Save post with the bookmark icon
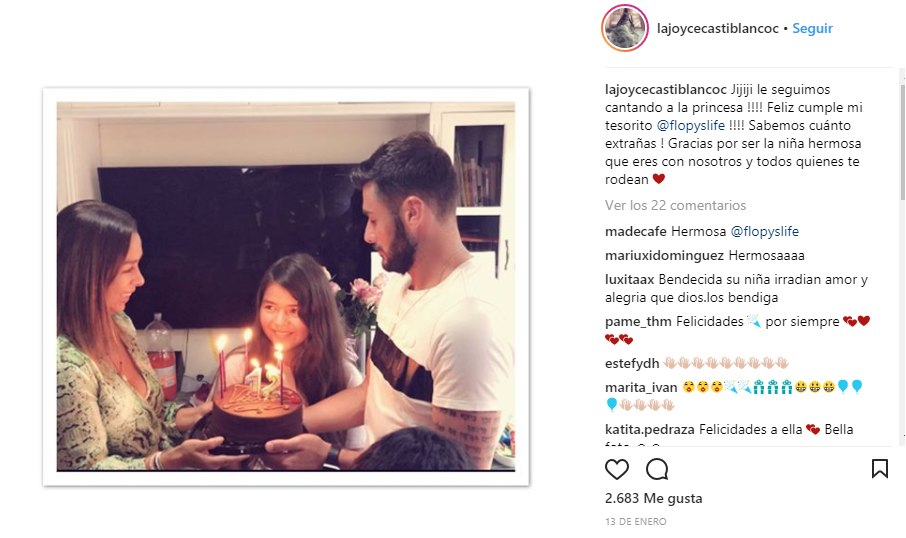This screenshot has width=906, height=538. (879, 469)
